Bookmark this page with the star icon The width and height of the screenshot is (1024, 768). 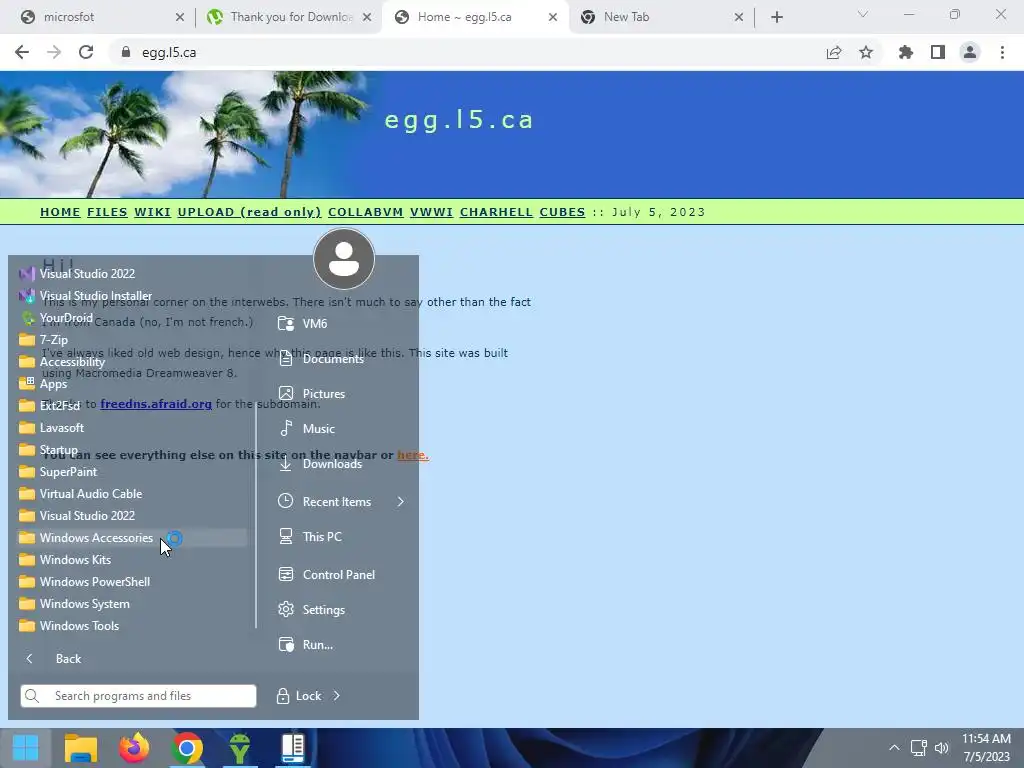pyautogui.click(x=866, y=52)
